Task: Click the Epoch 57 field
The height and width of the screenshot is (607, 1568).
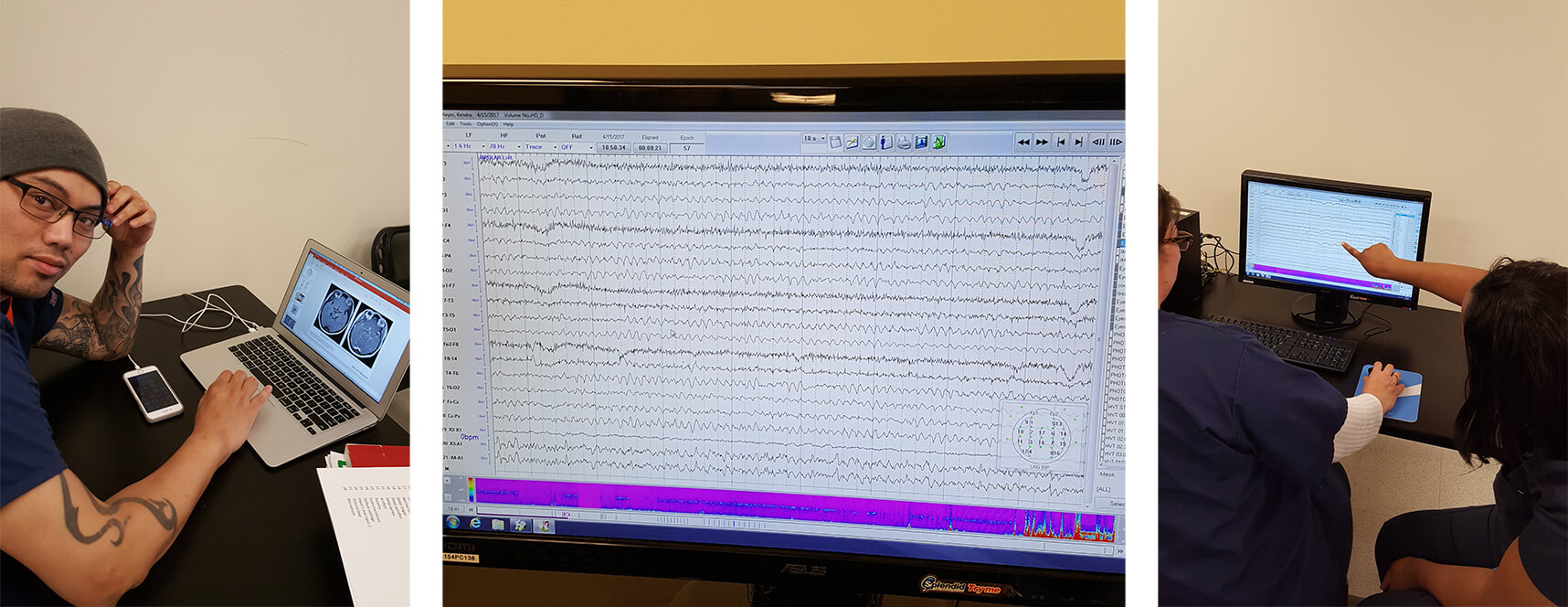Action: [686, 148]
